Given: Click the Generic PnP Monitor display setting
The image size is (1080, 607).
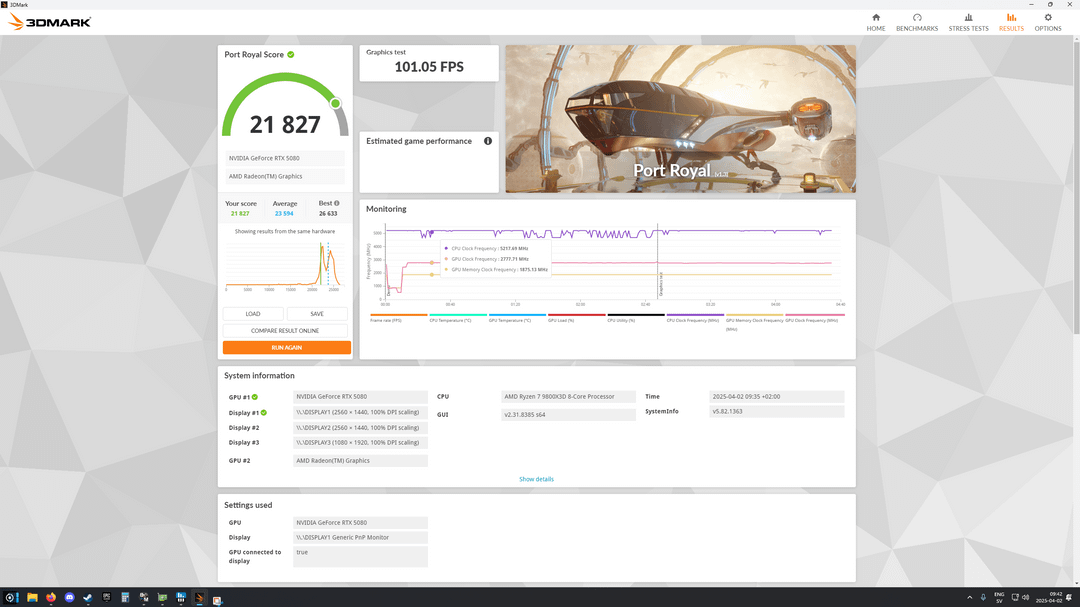Looking at the screenshot, I should tap(360, 537).
